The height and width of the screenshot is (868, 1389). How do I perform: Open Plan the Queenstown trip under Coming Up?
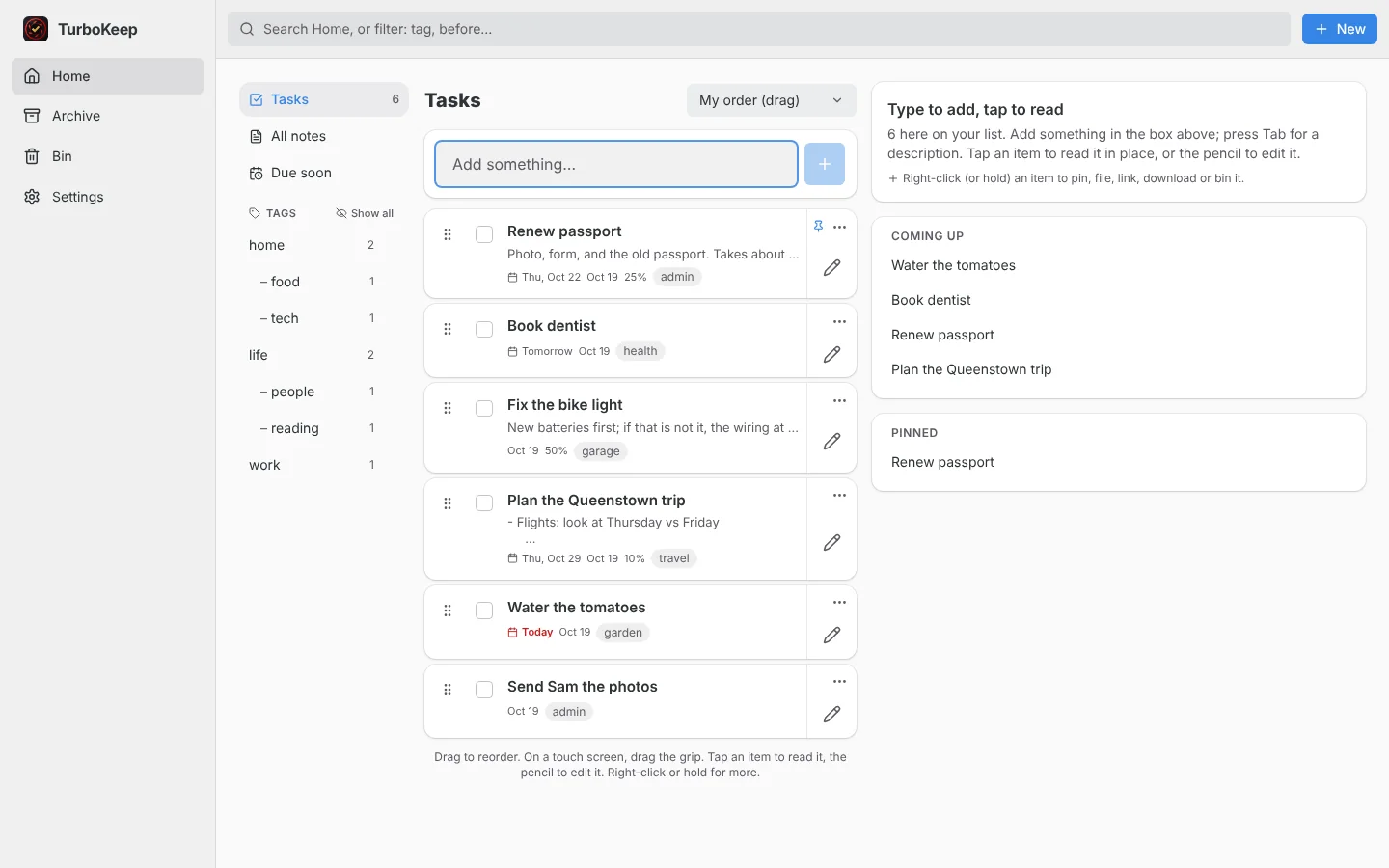click(971, 369)
